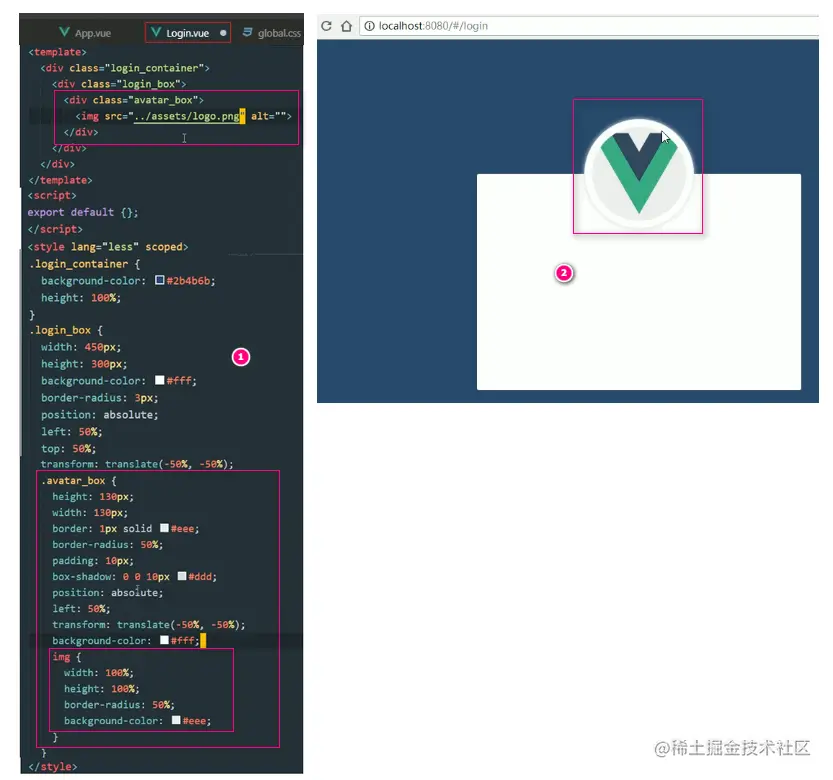Click the closing </style> tag line
The height and width of the screenshot is (780, 833).
(x=53, y=767)
